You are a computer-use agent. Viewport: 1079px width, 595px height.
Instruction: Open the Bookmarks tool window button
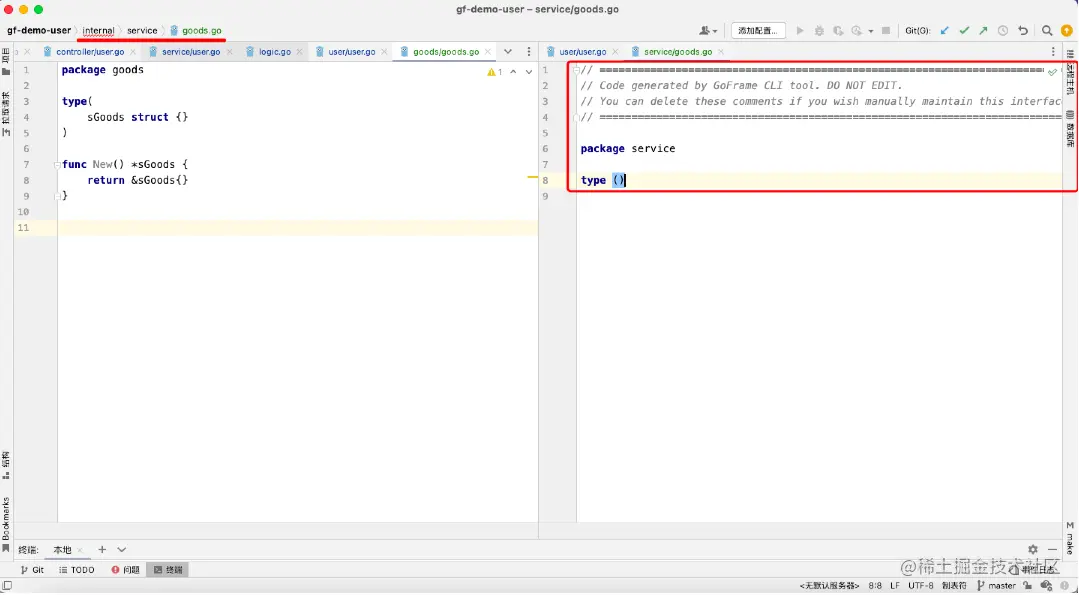click(6, 525)
